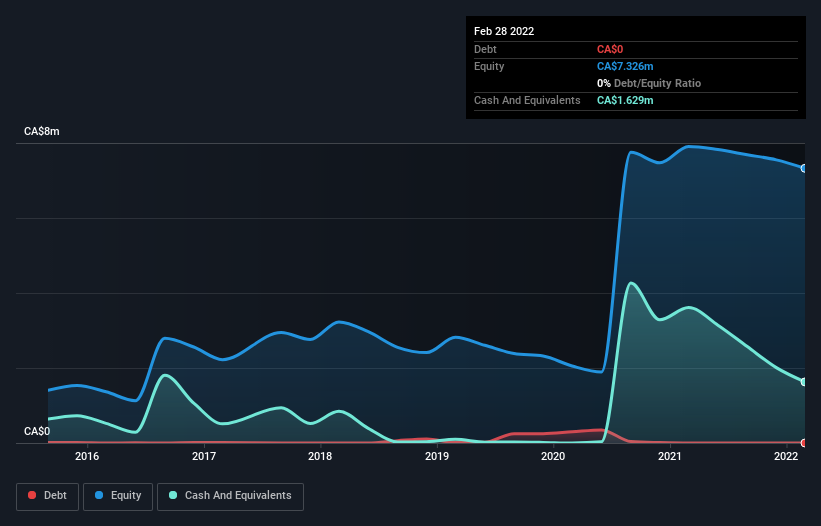The width and height of the screenshot is (821, 526).
Task: Click the red Debt endpoint marker
Action: (804, 443)
